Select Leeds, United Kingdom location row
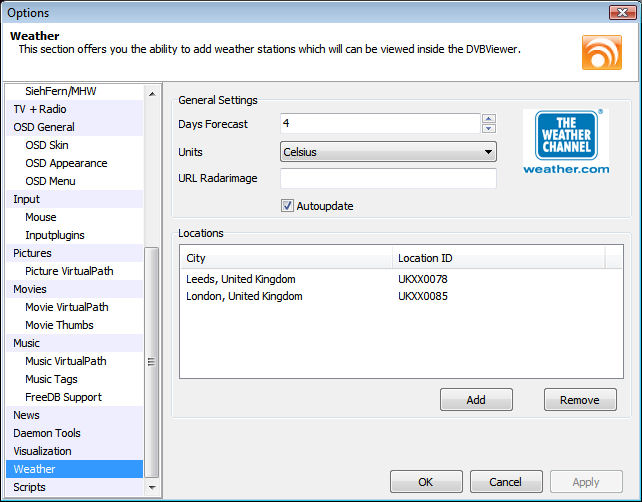 click(x=241, y=279)
